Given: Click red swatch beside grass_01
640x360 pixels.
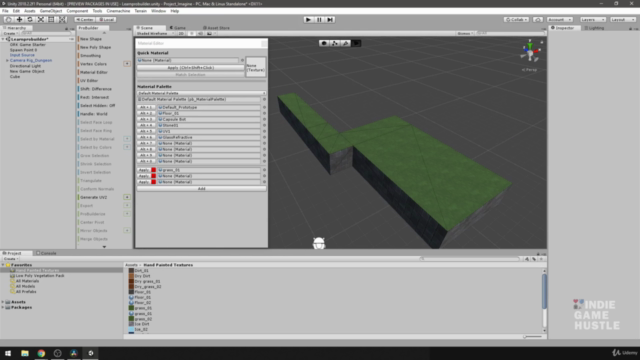Looking at the screenshot, I should click(153, 170).
